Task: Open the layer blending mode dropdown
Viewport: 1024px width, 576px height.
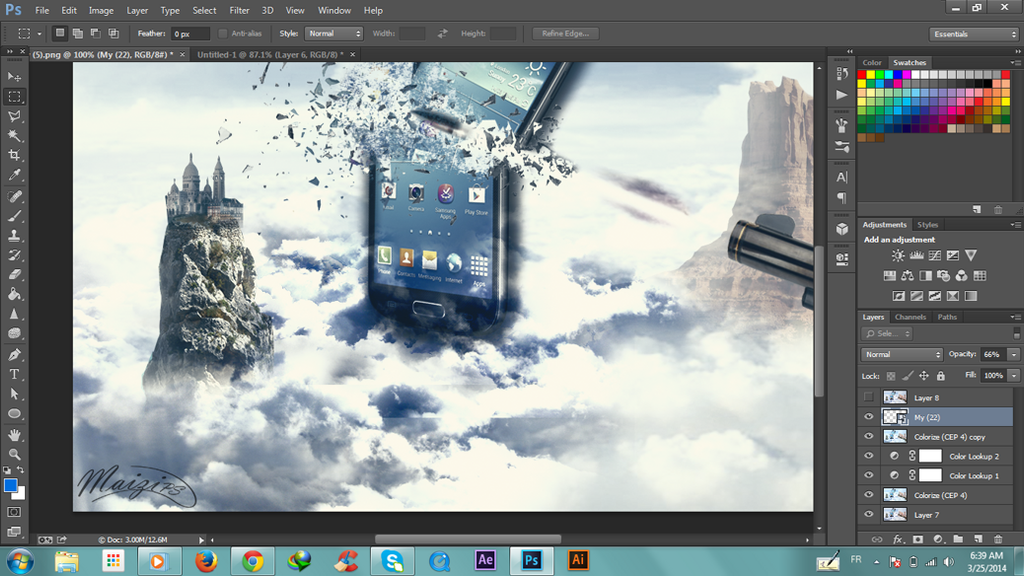Action: 900,354
